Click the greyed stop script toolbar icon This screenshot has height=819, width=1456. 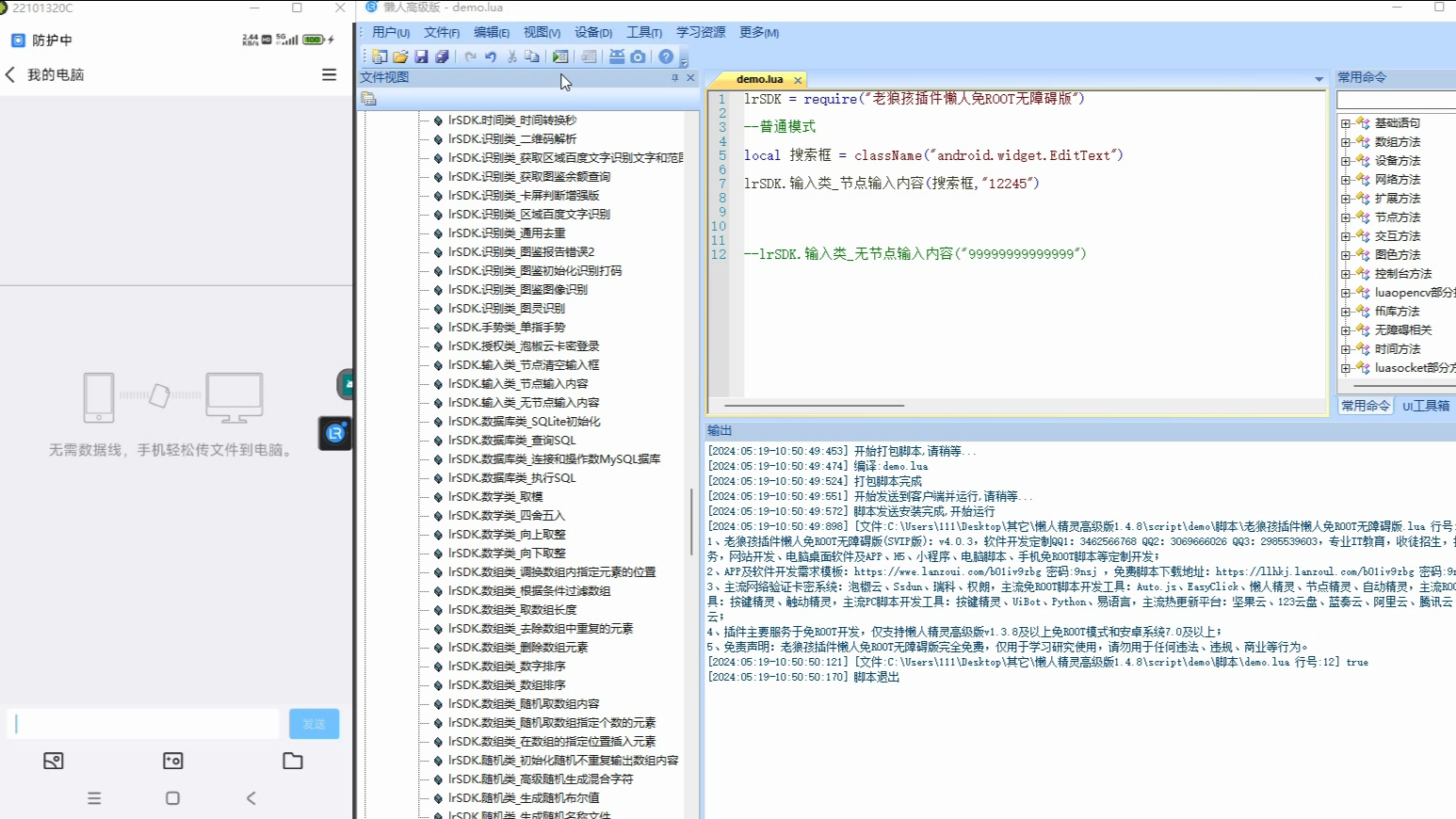point(589,56)
